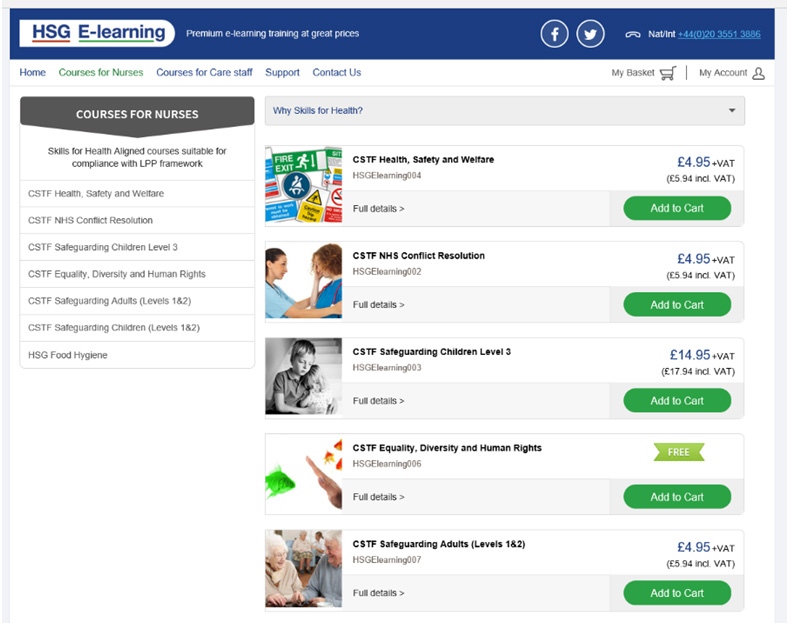The image size is (809, 626).
Task: Click the Safeguarding Adults elderly people thumbnail
Action: tap(304, 569)
